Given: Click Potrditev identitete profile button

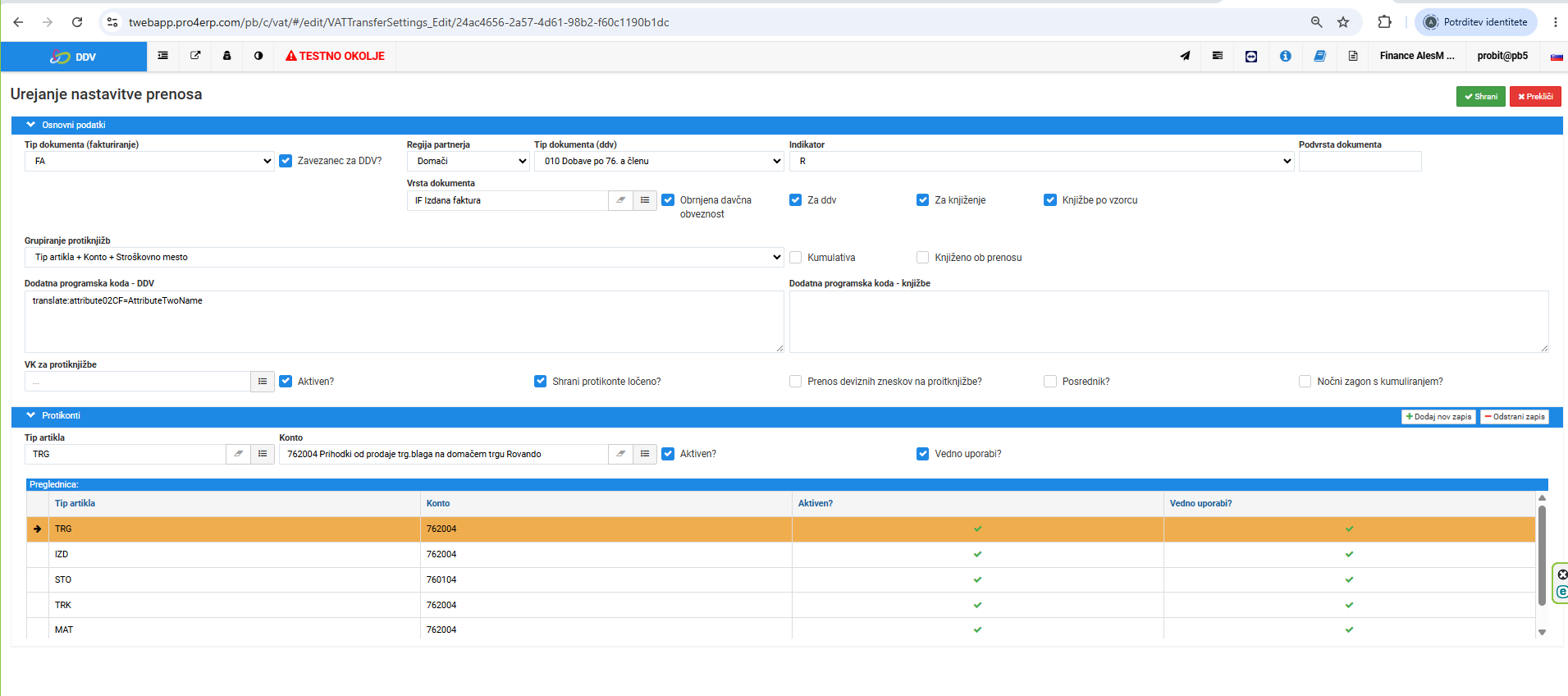Looking at the screenshot, I should tap(1476, 22).
